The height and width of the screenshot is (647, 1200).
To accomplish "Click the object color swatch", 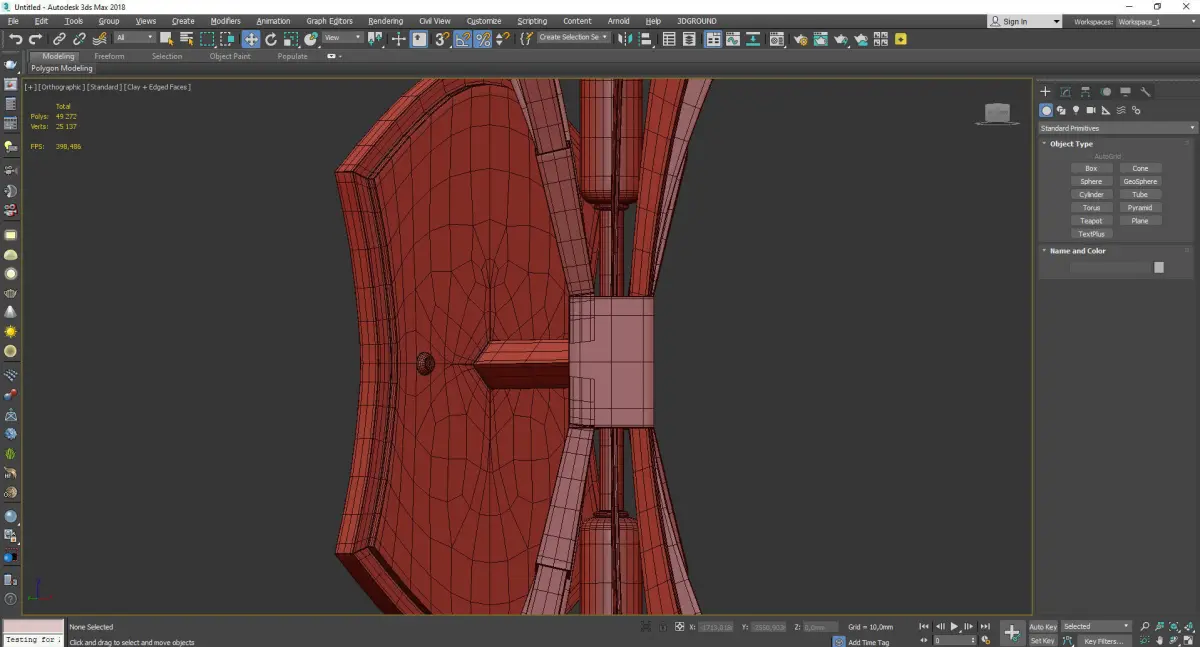I will 1158,267.
